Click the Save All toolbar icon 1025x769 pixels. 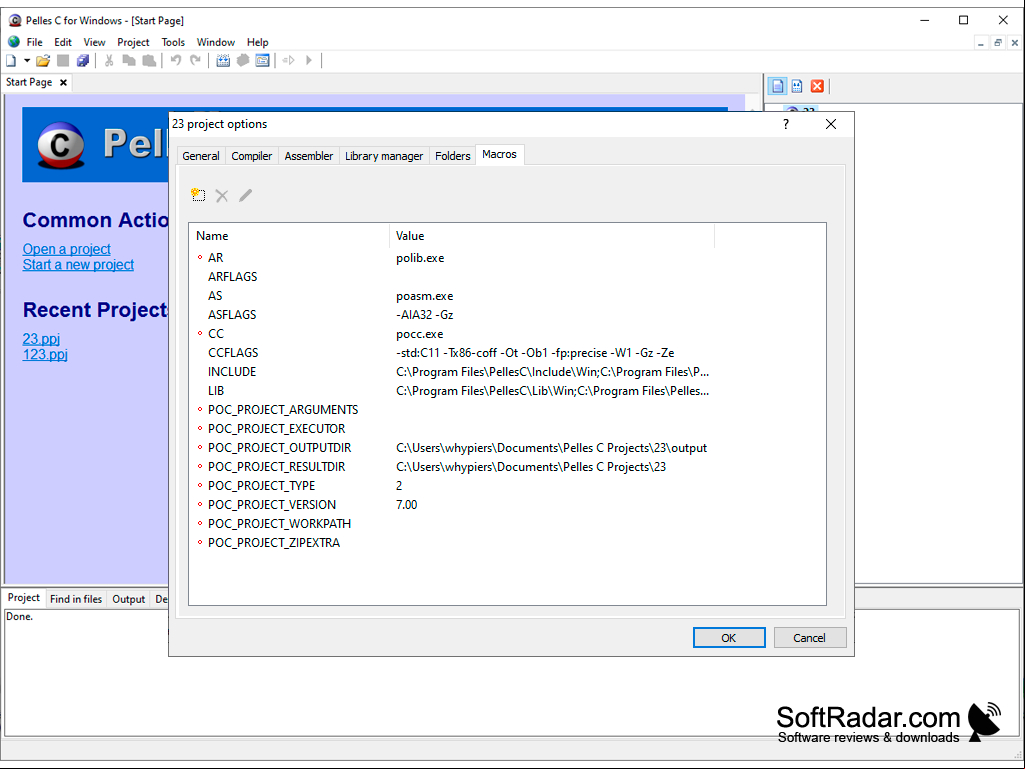[82, 61]
